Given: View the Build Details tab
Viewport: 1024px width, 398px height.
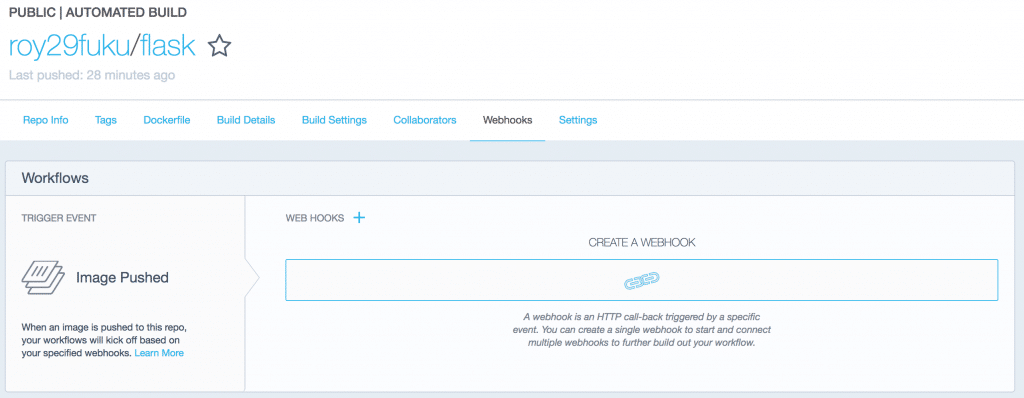Looking at the screenshot, I should point(246,120).
